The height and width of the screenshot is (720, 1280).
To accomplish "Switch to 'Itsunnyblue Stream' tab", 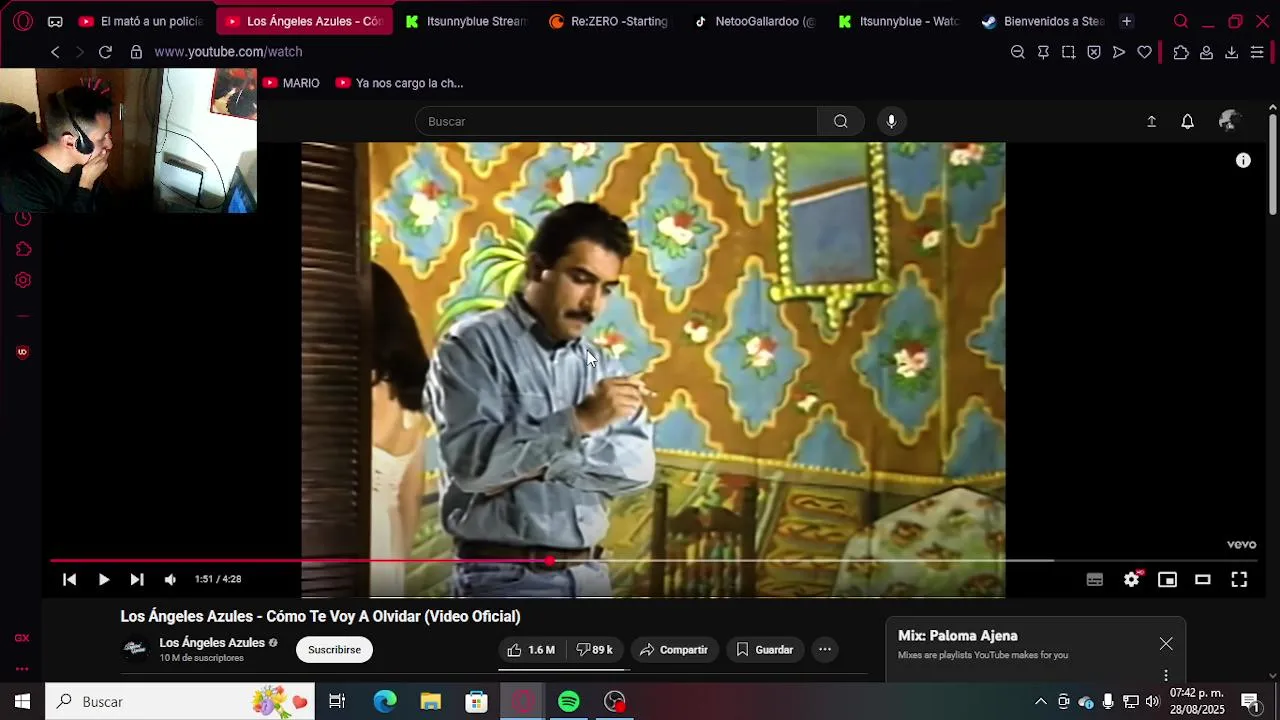I will click(465, 21).
